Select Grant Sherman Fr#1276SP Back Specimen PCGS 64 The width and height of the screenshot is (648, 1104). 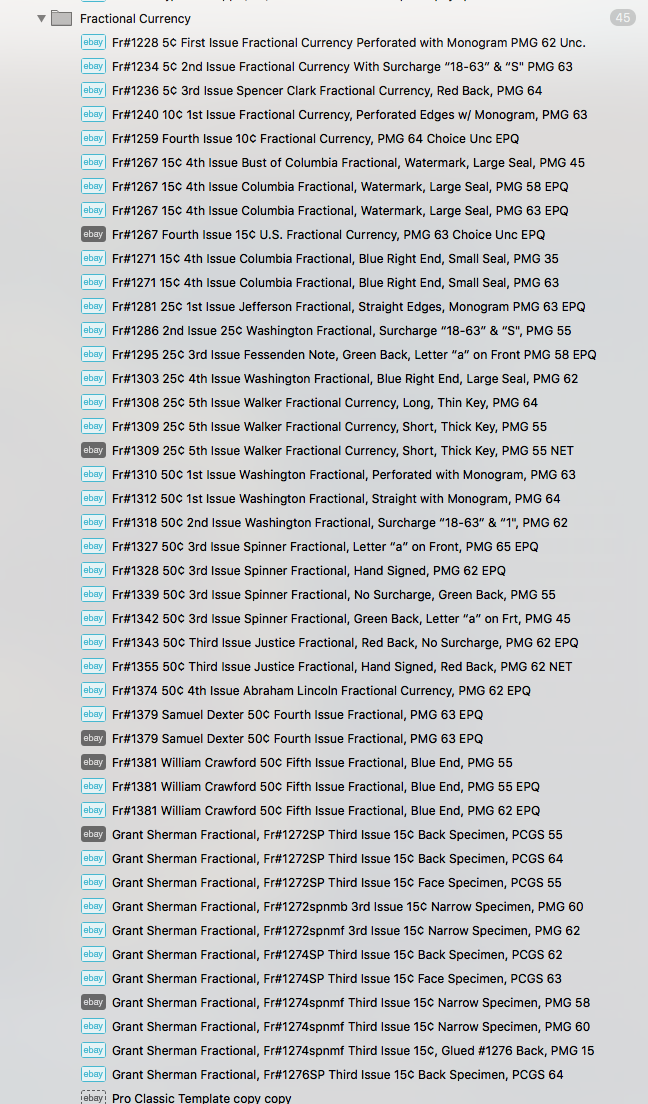point(337,1074)
